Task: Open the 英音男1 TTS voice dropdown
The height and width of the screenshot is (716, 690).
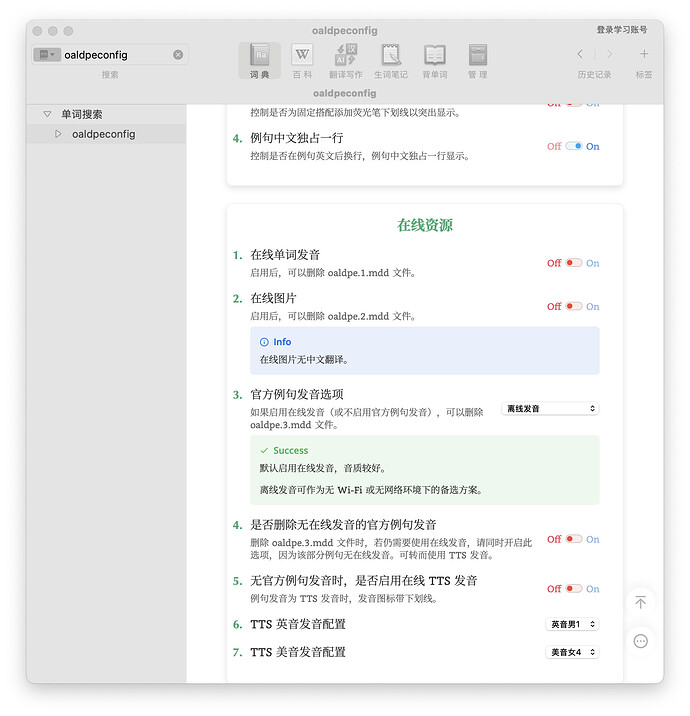Action: [572, 624]
